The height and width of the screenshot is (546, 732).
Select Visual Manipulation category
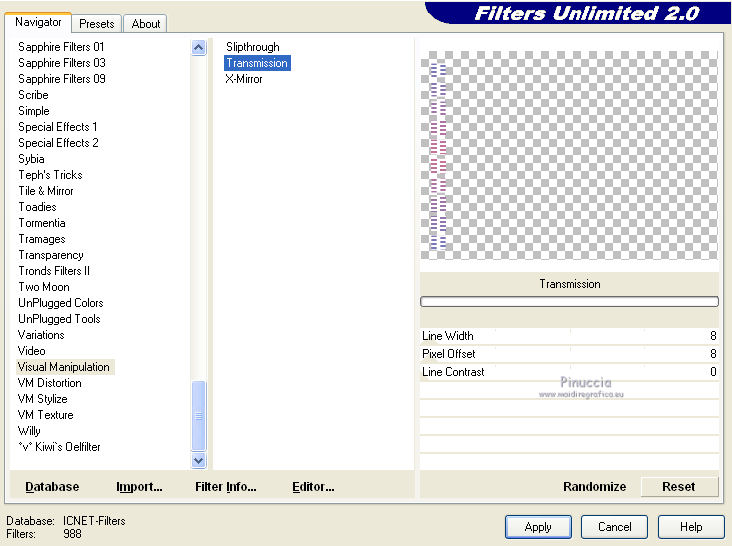64,367
